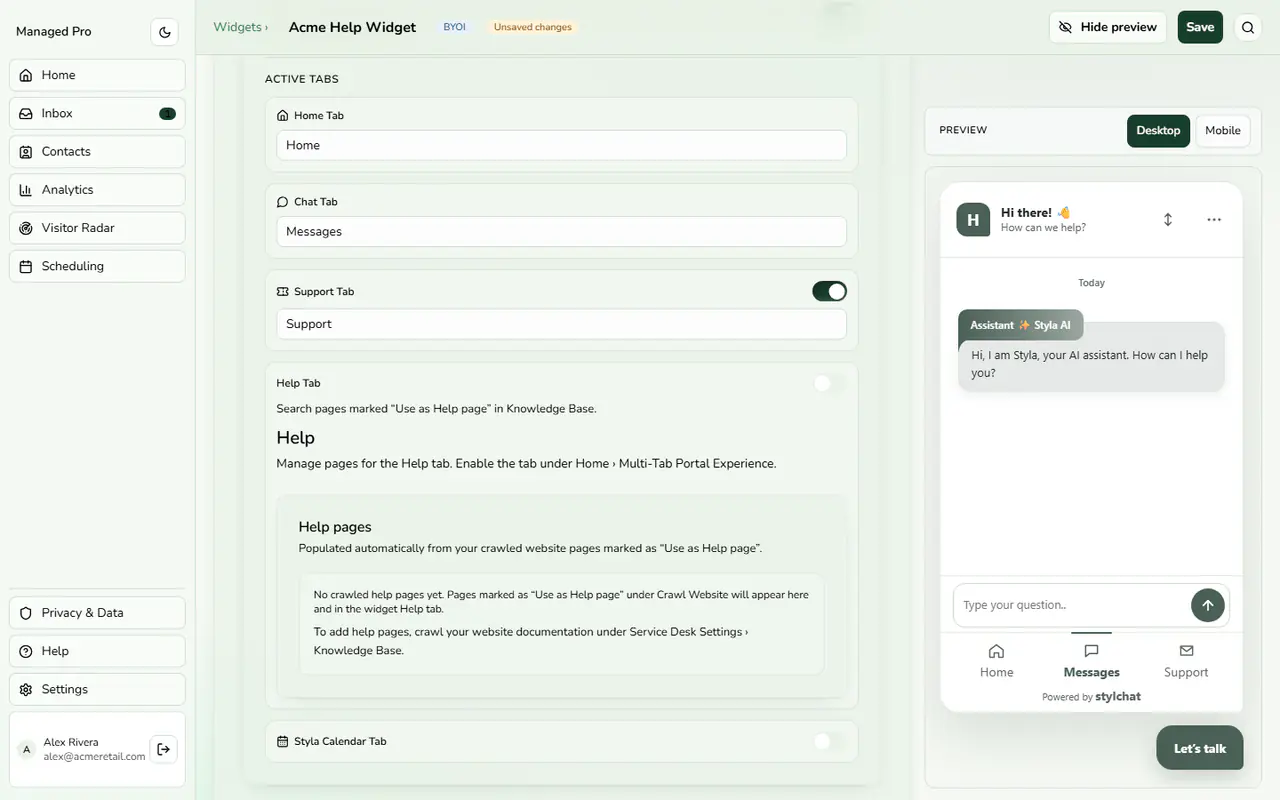The image size is (1280, 800).
Task: Open Contacts from the sidebar
Action: [x=97, y=152]
